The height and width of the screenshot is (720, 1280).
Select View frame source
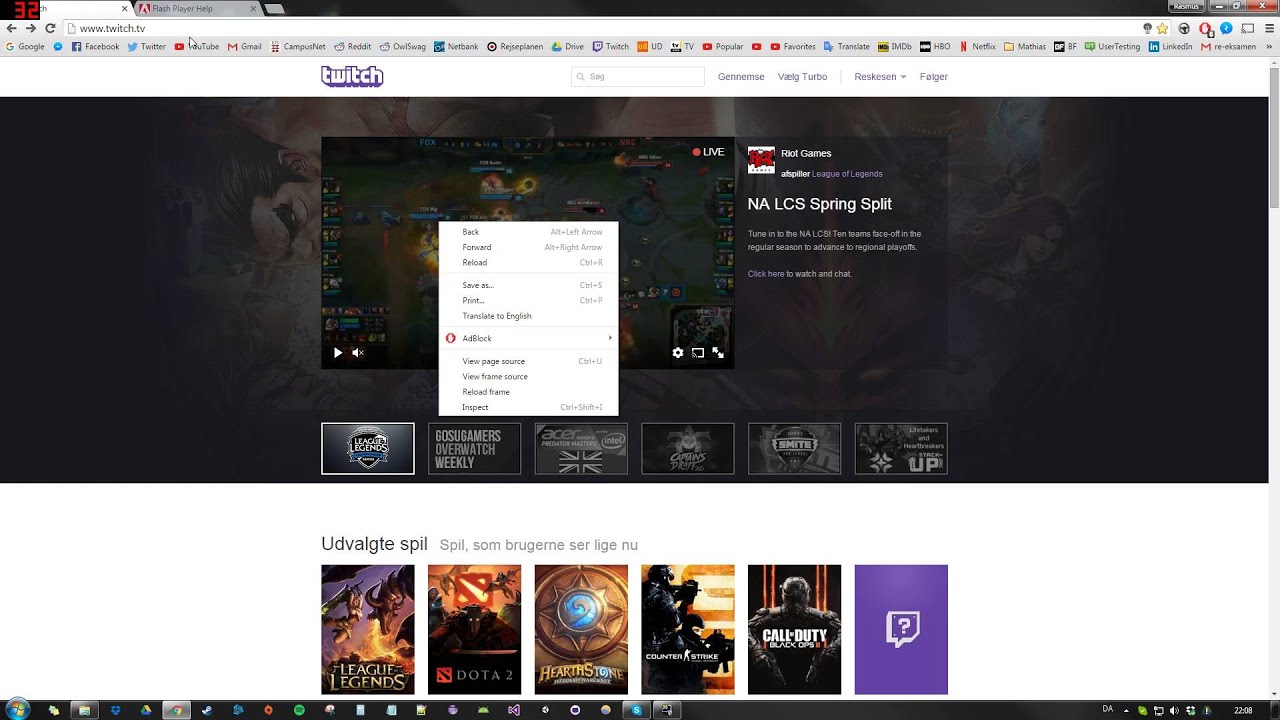528,376
